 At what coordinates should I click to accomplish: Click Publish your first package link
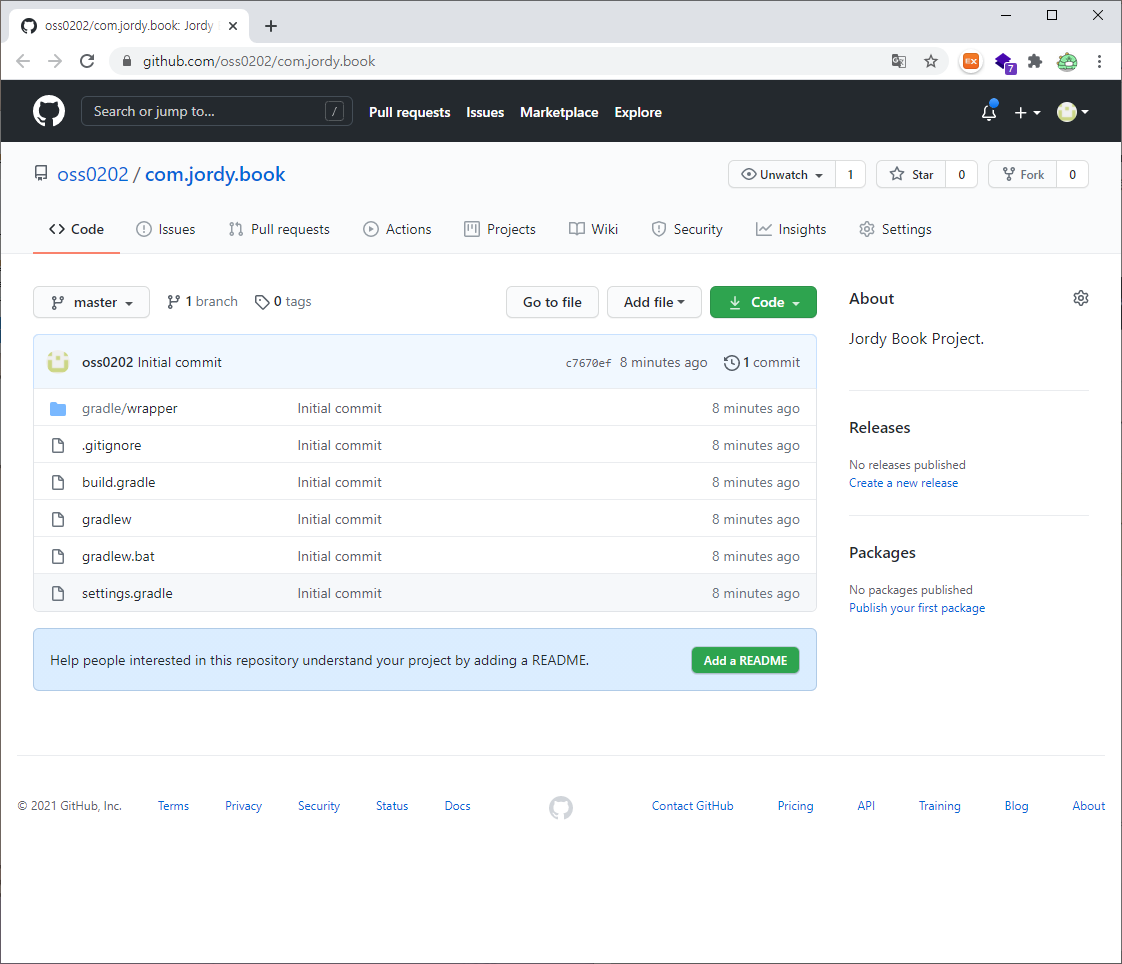coord(917,608)
